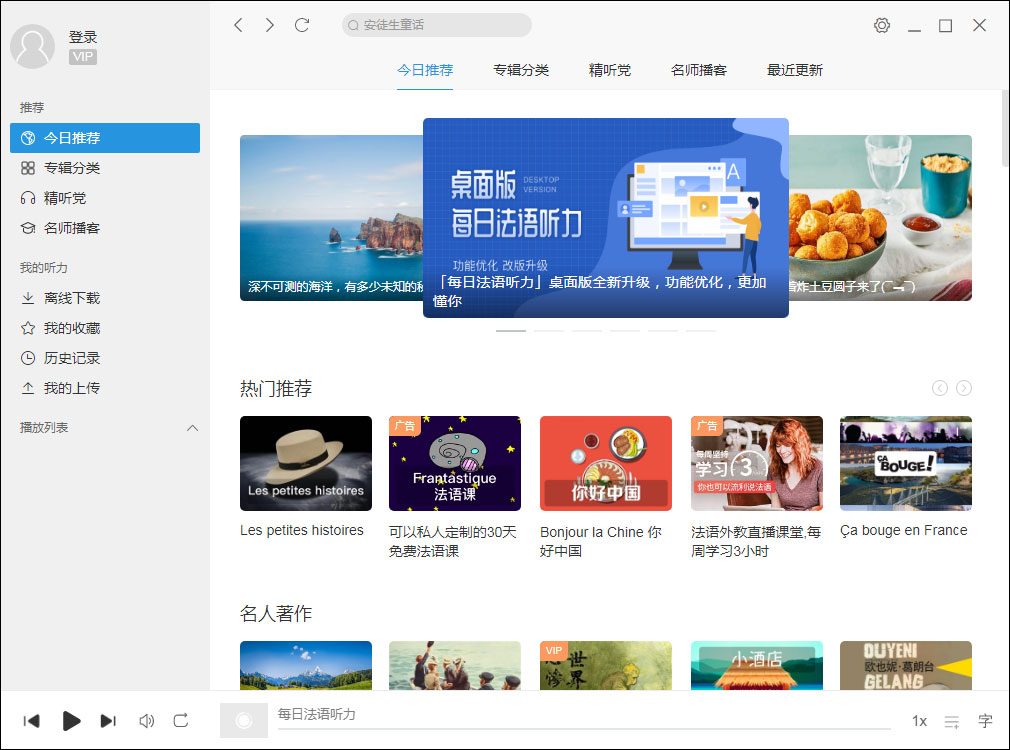This screenshot has height=750, width=1010.
Task: Advance 热门推荐 with the right arrow
Action: click(963, 388)
